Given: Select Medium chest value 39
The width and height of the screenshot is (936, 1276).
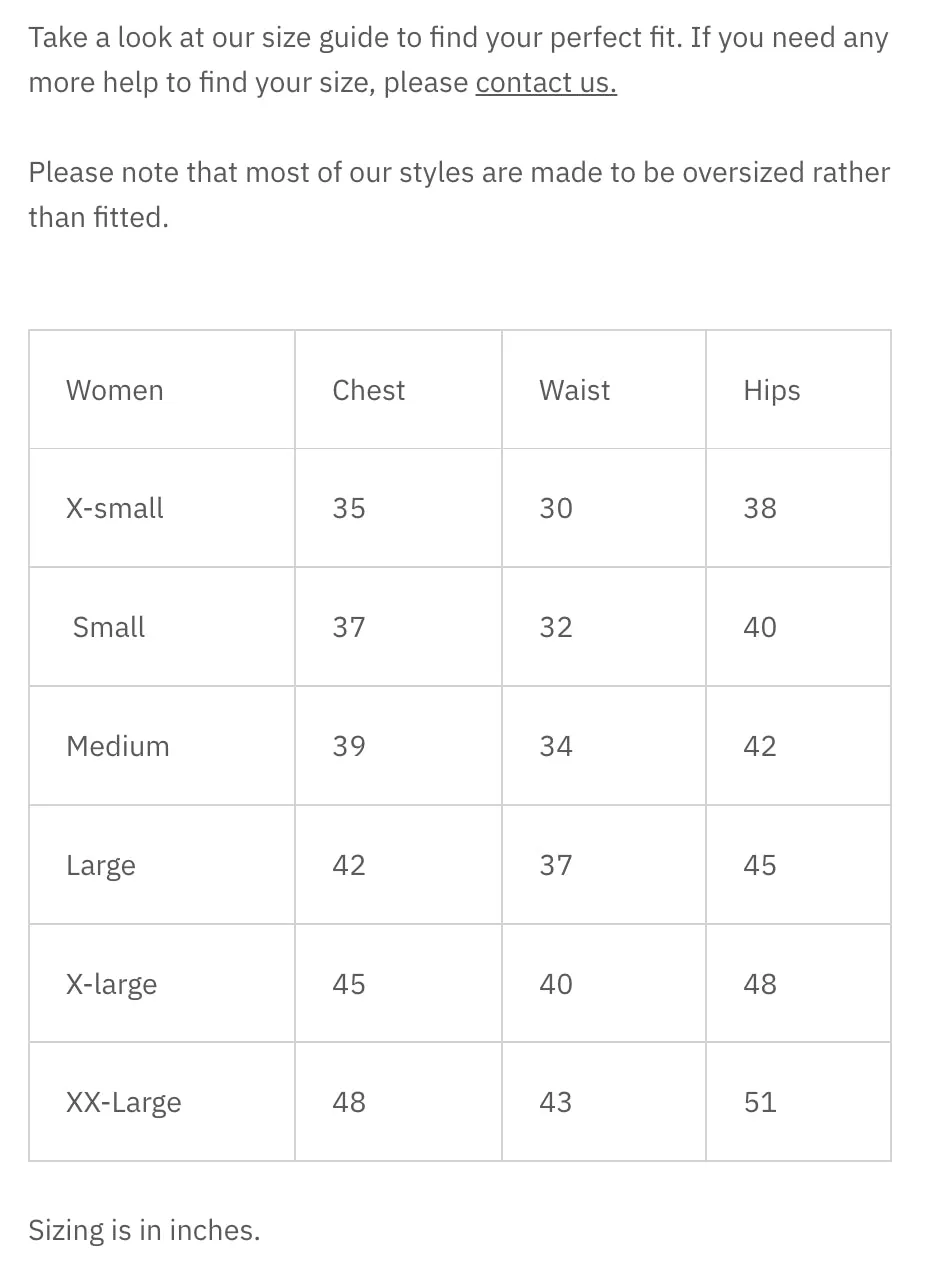Looking at the screenshot, I should (349, 746).
